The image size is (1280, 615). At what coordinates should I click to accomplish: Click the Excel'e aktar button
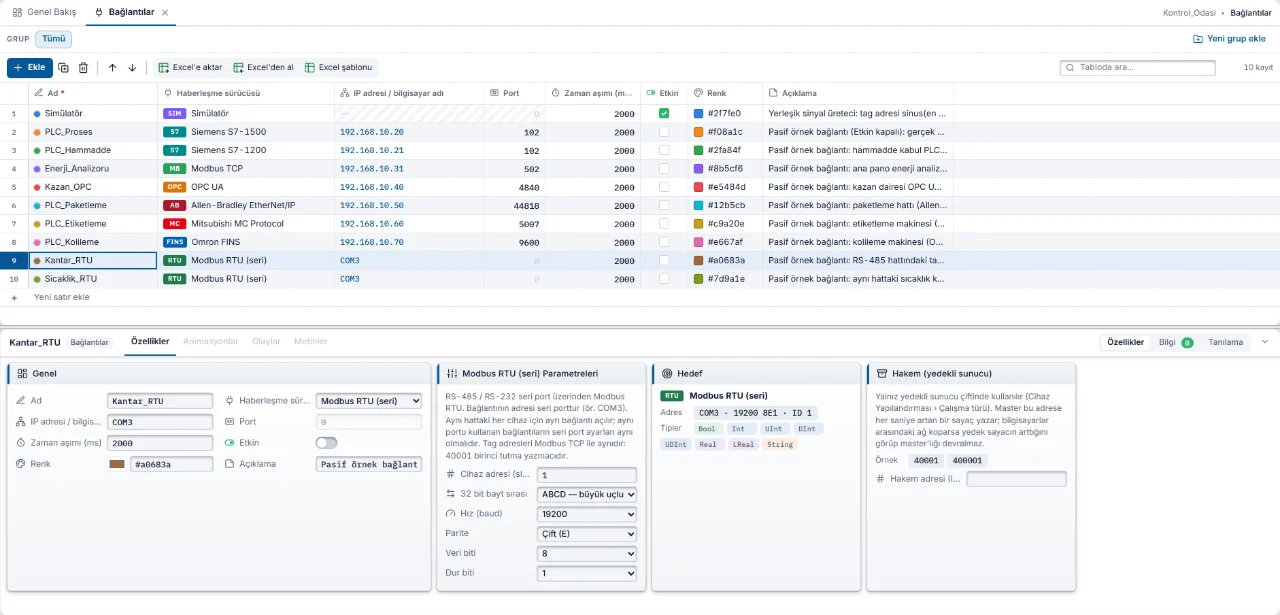pyautogui.click(x=190, y=68)
